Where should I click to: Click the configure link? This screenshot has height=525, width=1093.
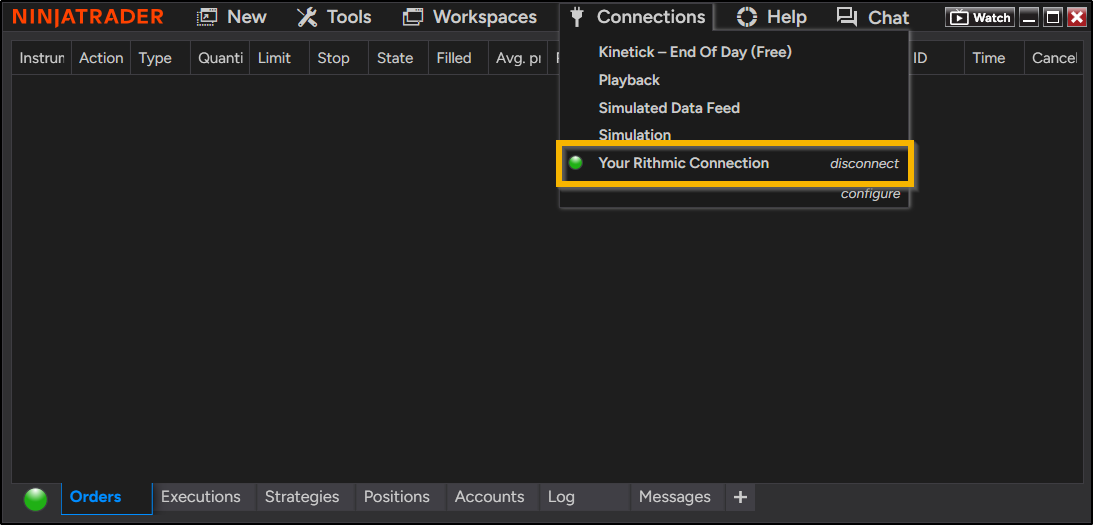[x=870, y=194]
